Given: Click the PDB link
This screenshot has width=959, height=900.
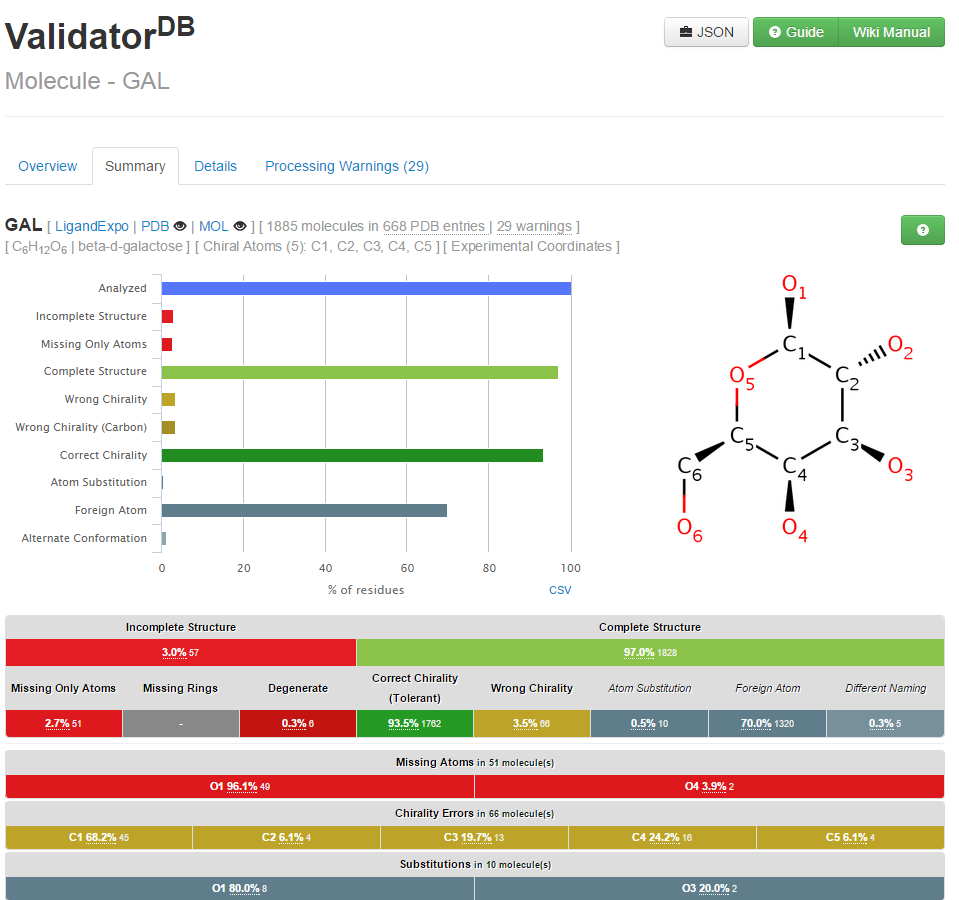Looking at the screenshot, I should click(x=155, y=226).
